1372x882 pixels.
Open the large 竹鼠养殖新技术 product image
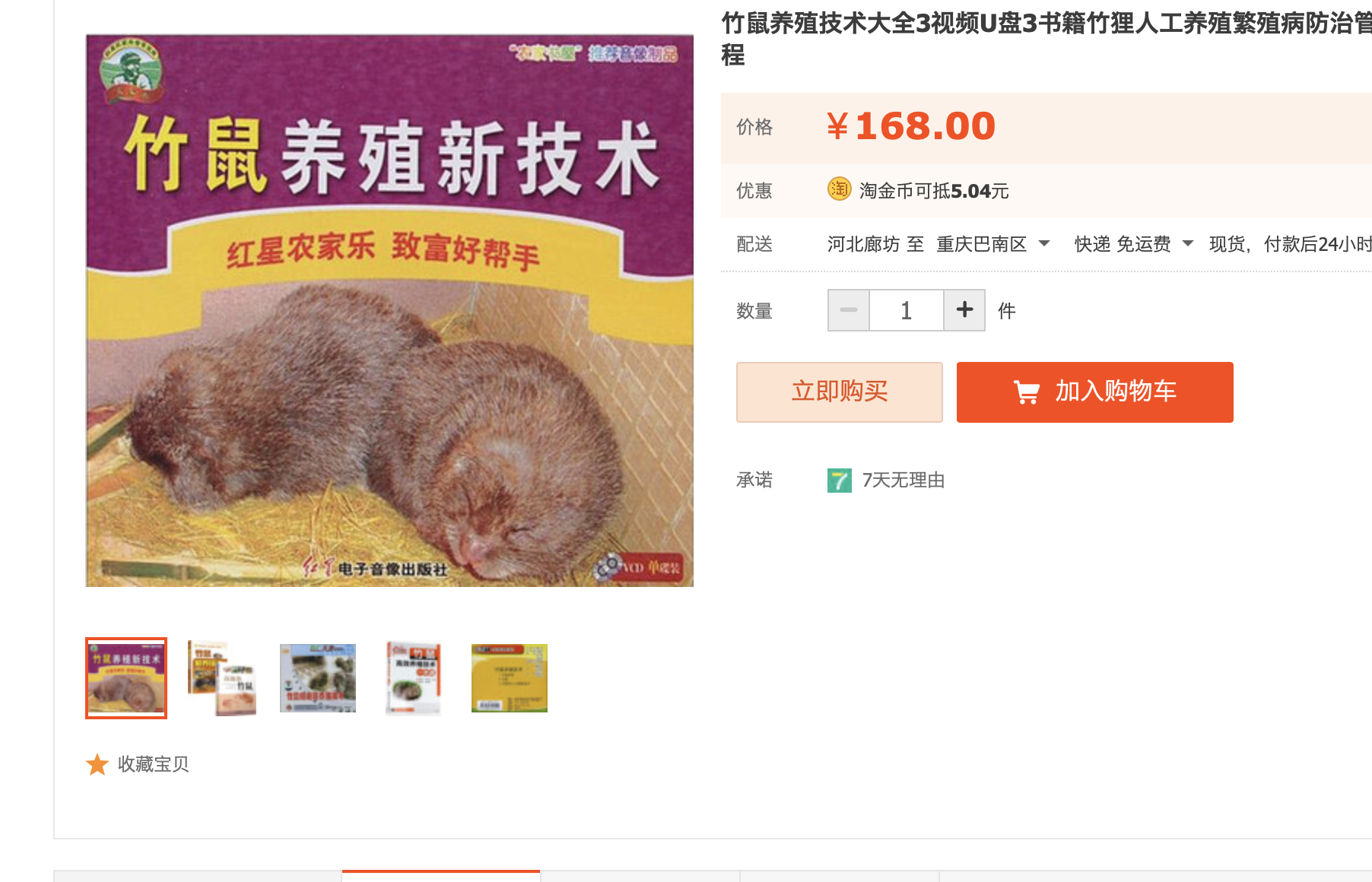389,310
